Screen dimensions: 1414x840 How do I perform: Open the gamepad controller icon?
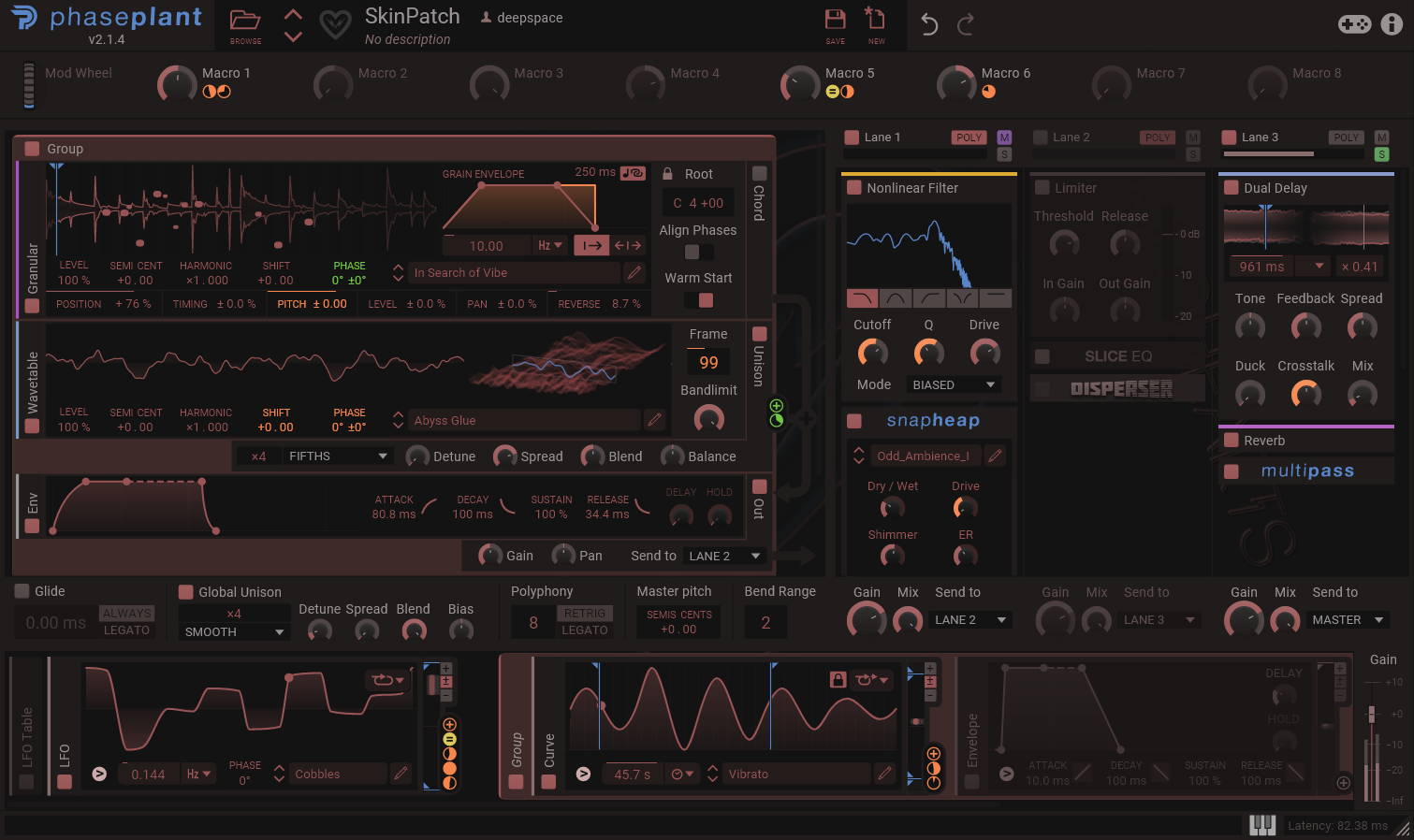[1354, 24]
